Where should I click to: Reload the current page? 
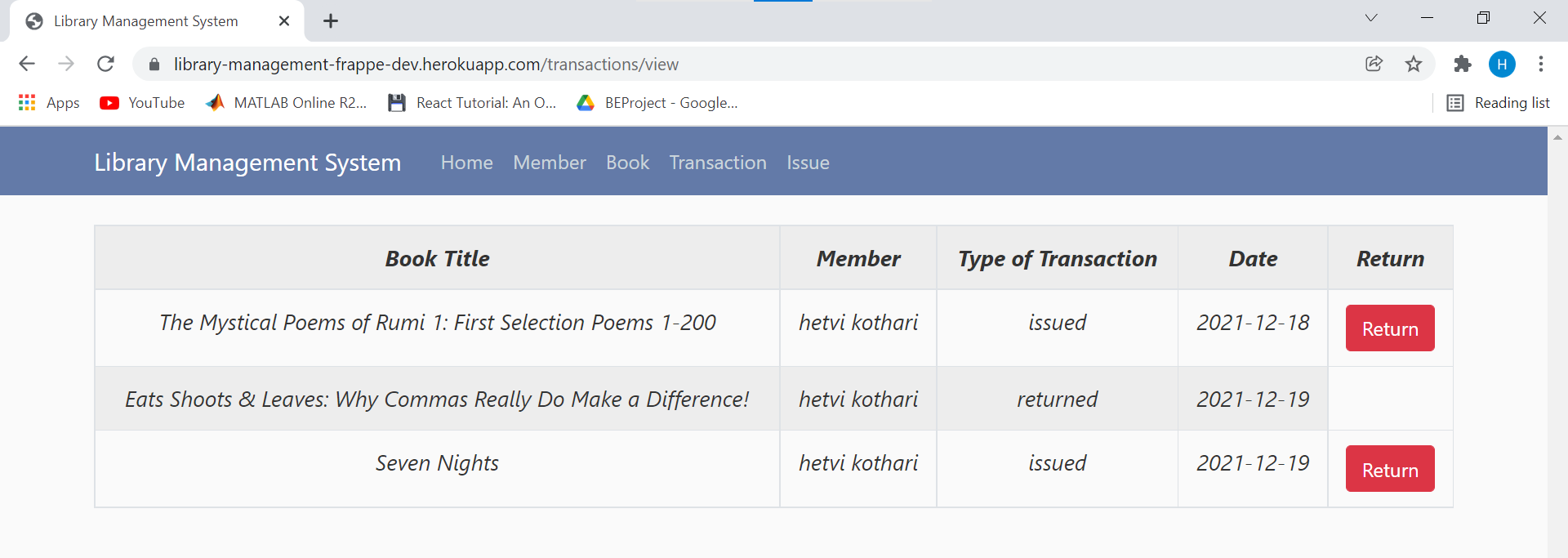[105, 64]
